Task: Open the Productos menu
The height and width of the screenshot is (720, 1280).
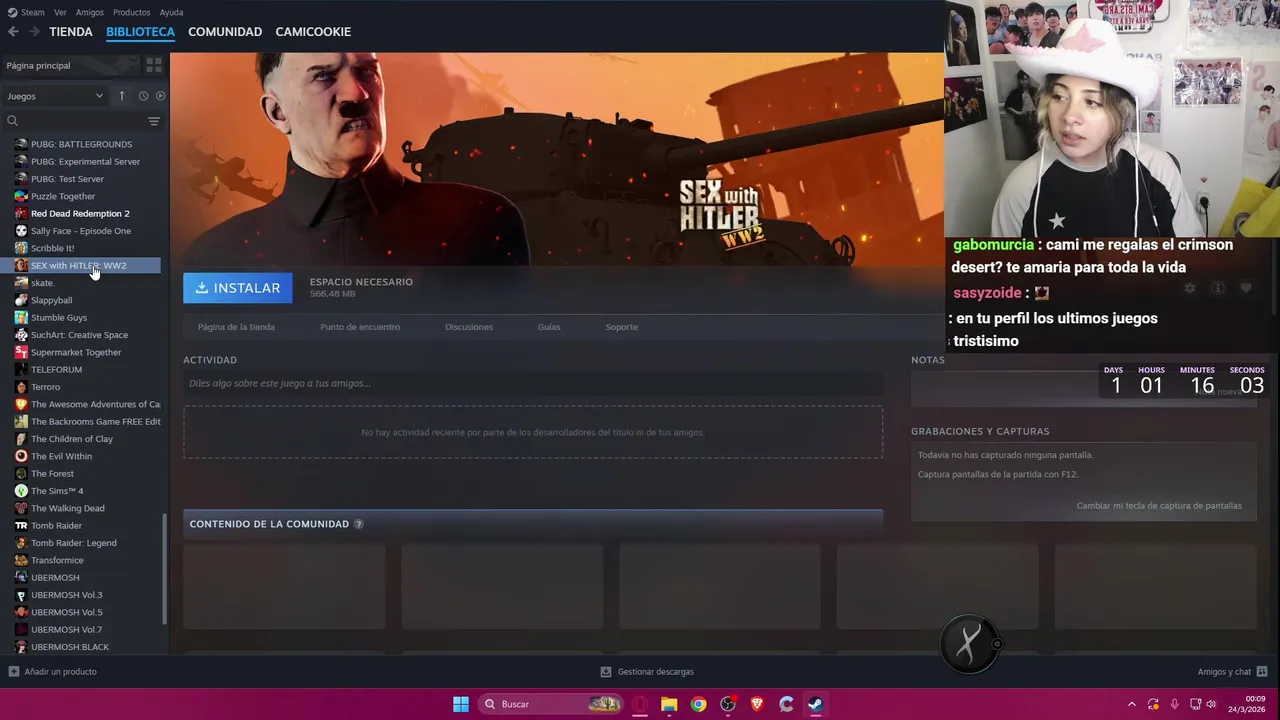Action: point(132,12)
